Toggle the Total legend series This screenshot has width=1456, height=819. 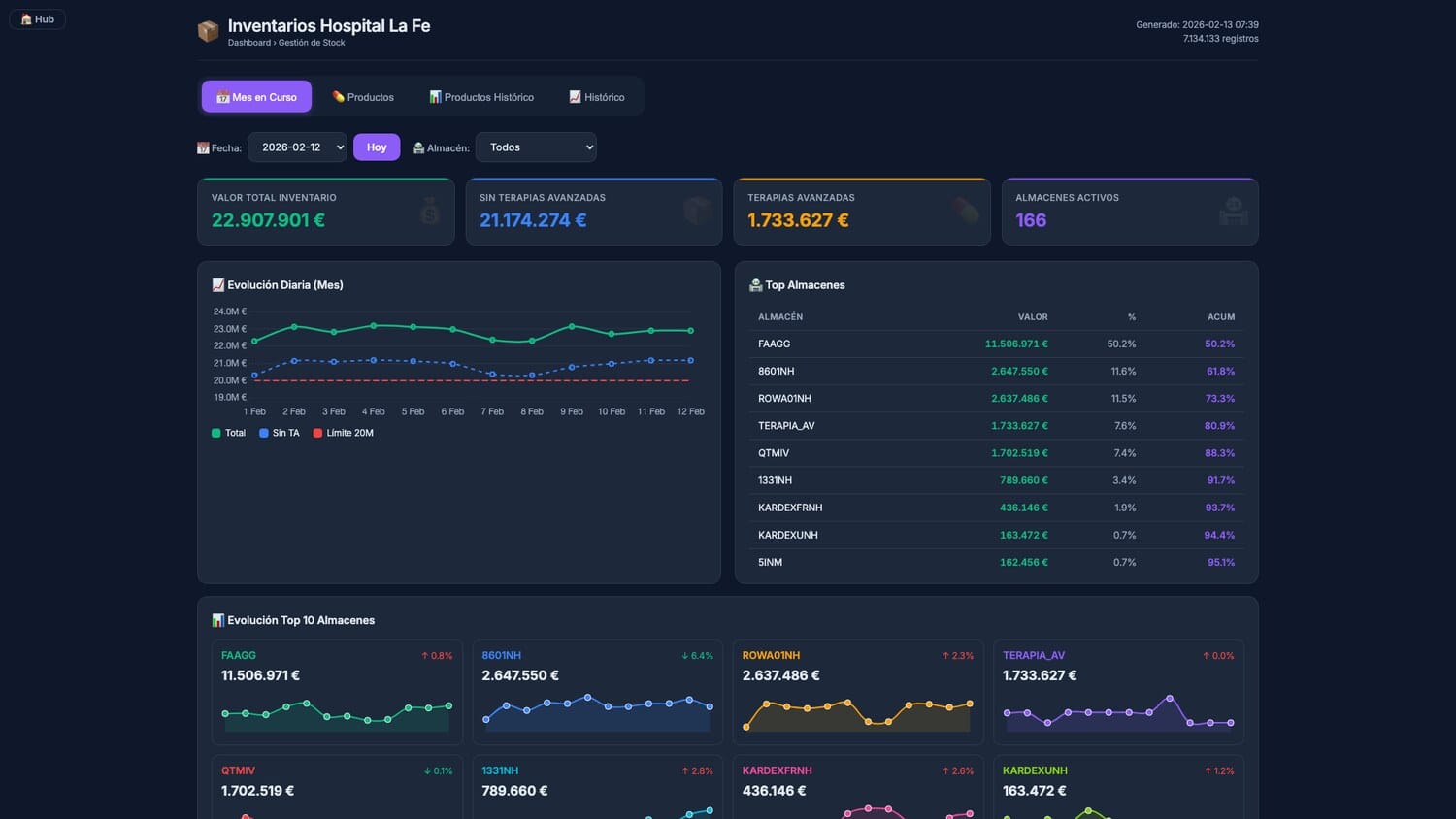pyautogui.click(x=228, y=433)
